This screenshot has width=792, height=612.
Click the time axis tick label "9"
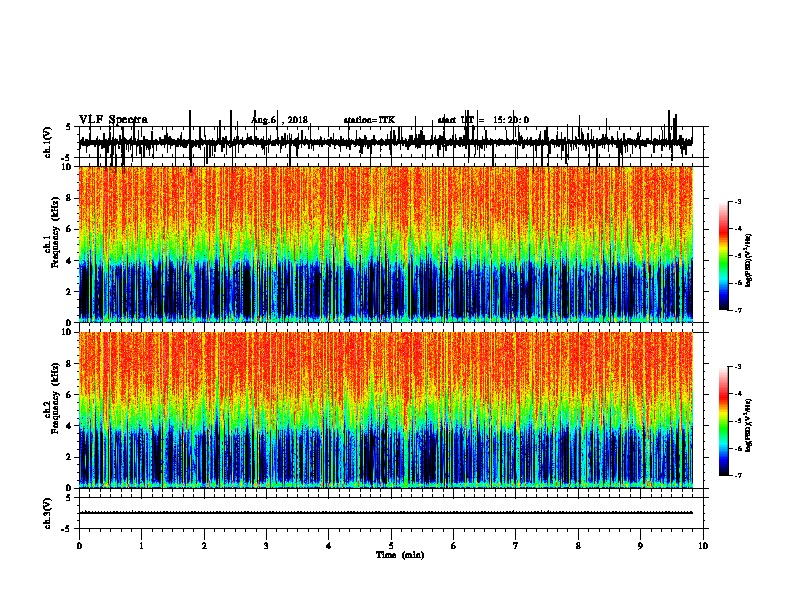(x=640, y=545)
